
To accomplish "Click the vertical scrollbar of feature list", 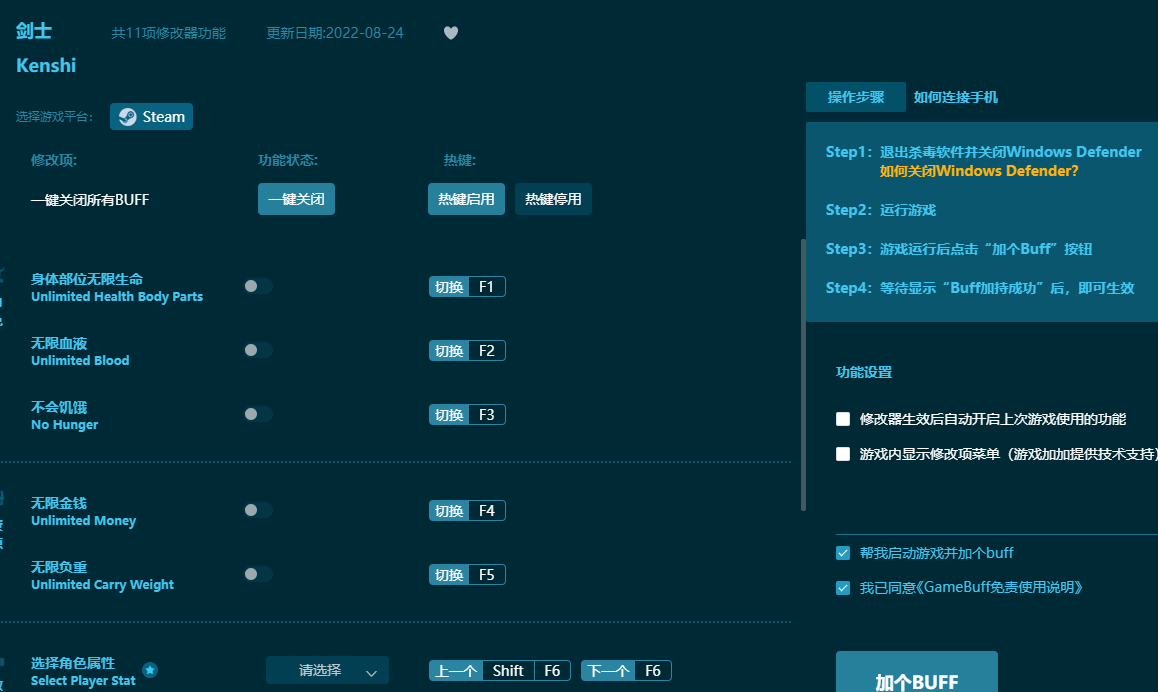I will coord(804,374).
